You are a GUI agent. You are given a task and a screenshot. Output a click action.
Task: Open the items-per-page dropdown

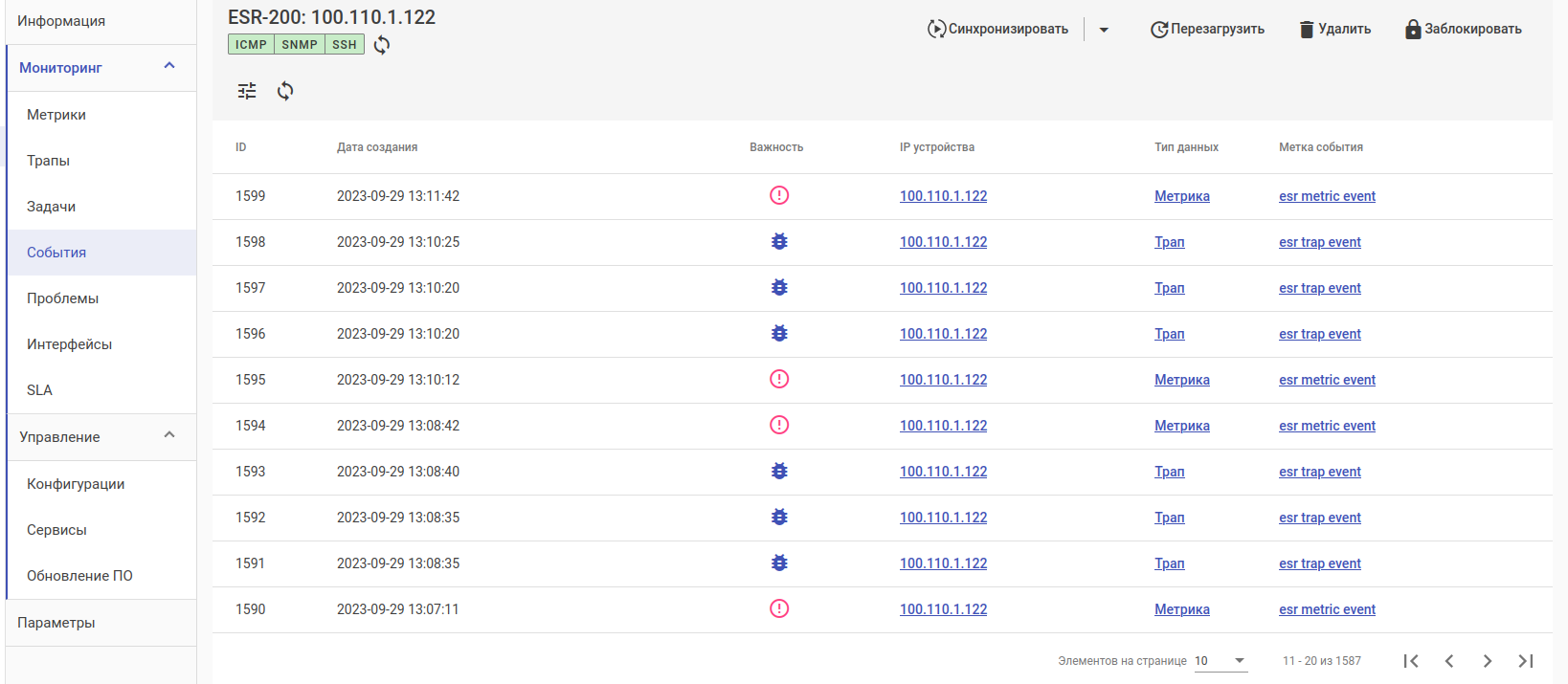click(x=1221, y=661)
